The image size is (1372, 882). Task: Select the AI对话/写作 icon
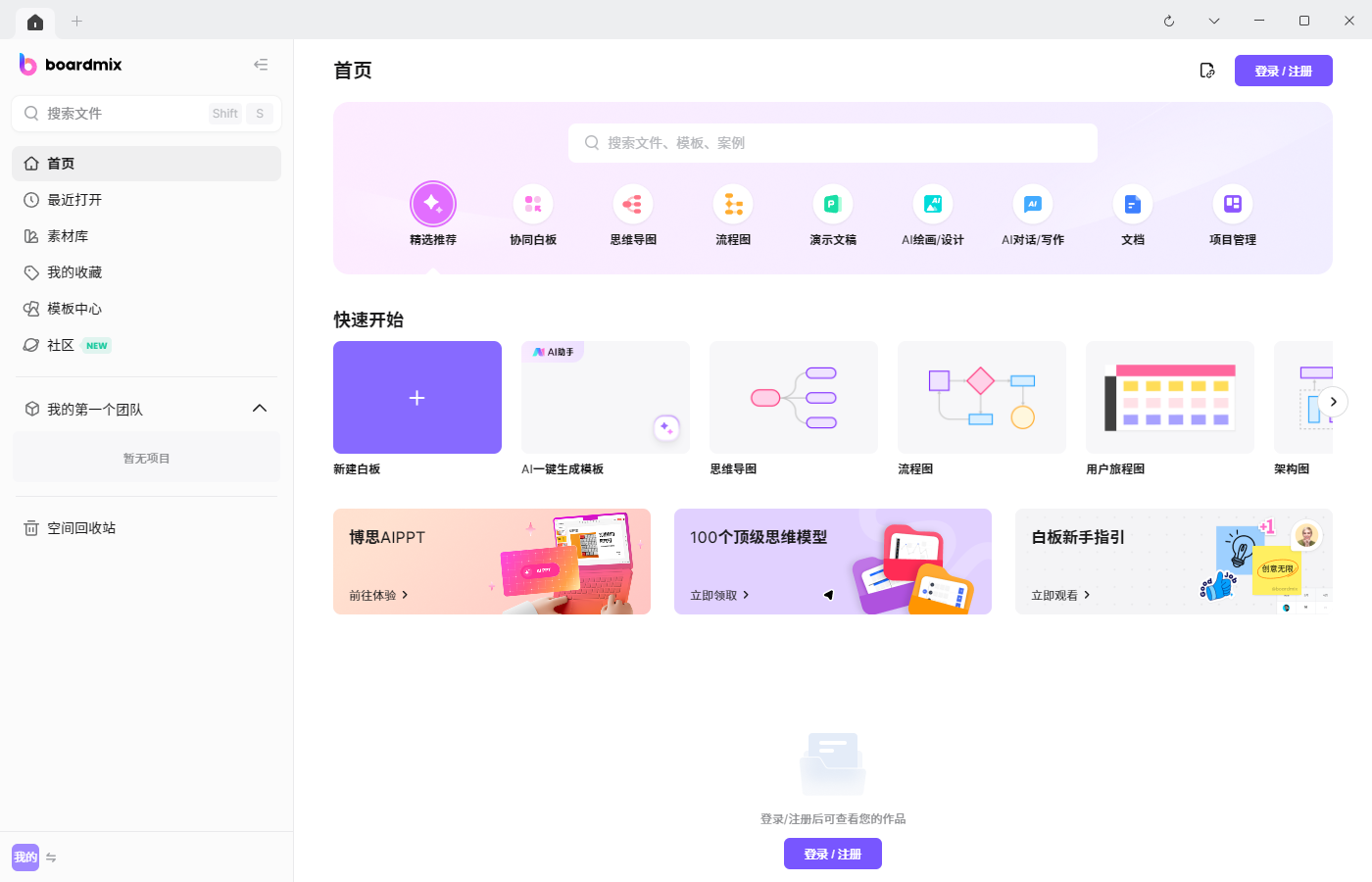pyautogui.click(x=1032, y=204)
